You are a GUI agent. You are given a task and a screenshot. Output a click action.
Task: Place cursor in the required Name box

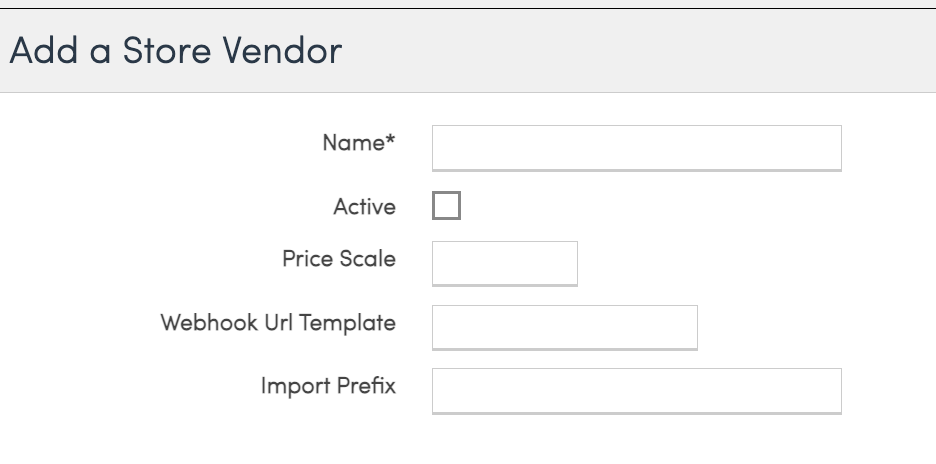636,148
